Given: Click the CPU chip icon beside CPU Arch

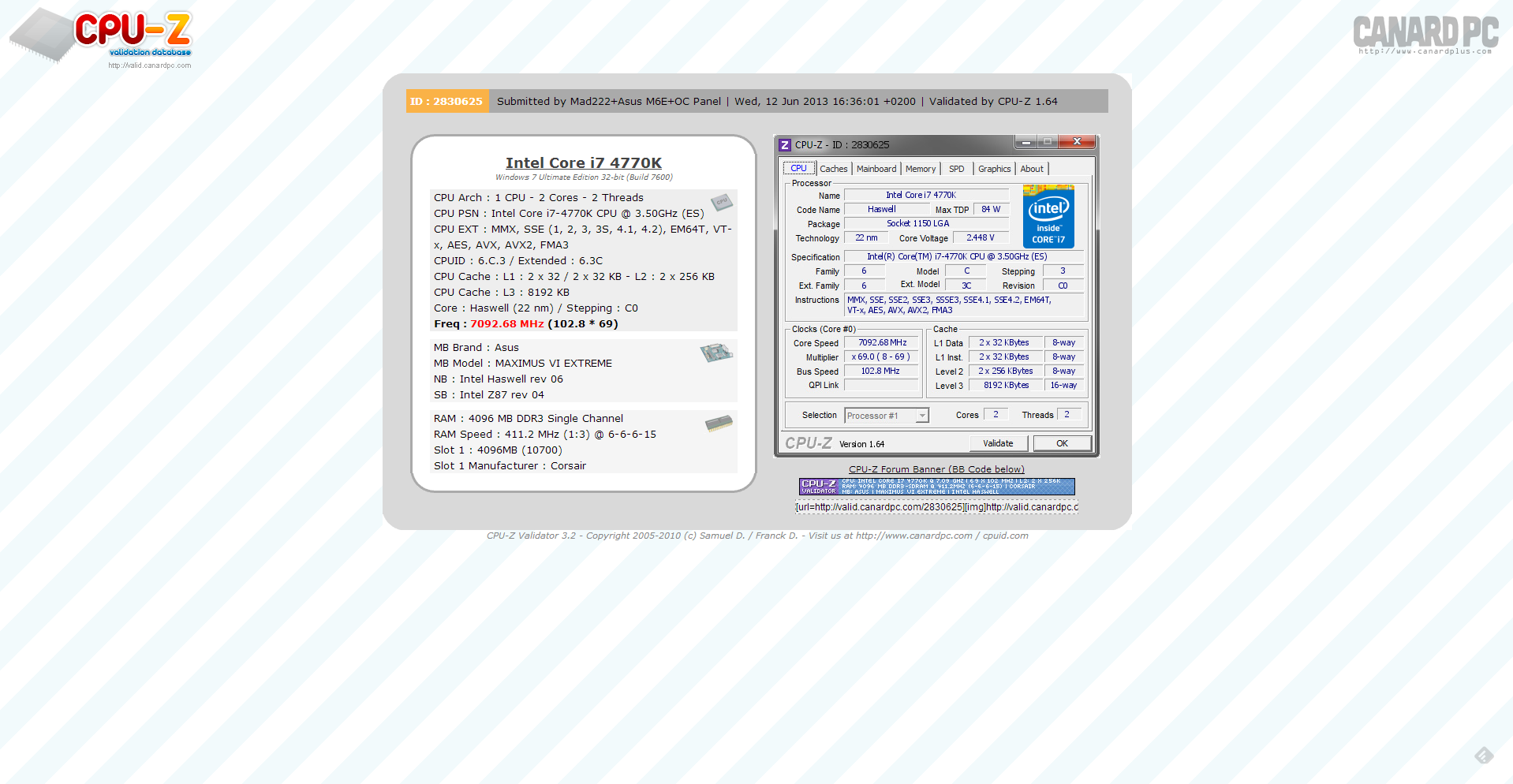Looking at the screenshot, I should click(721, 203).
